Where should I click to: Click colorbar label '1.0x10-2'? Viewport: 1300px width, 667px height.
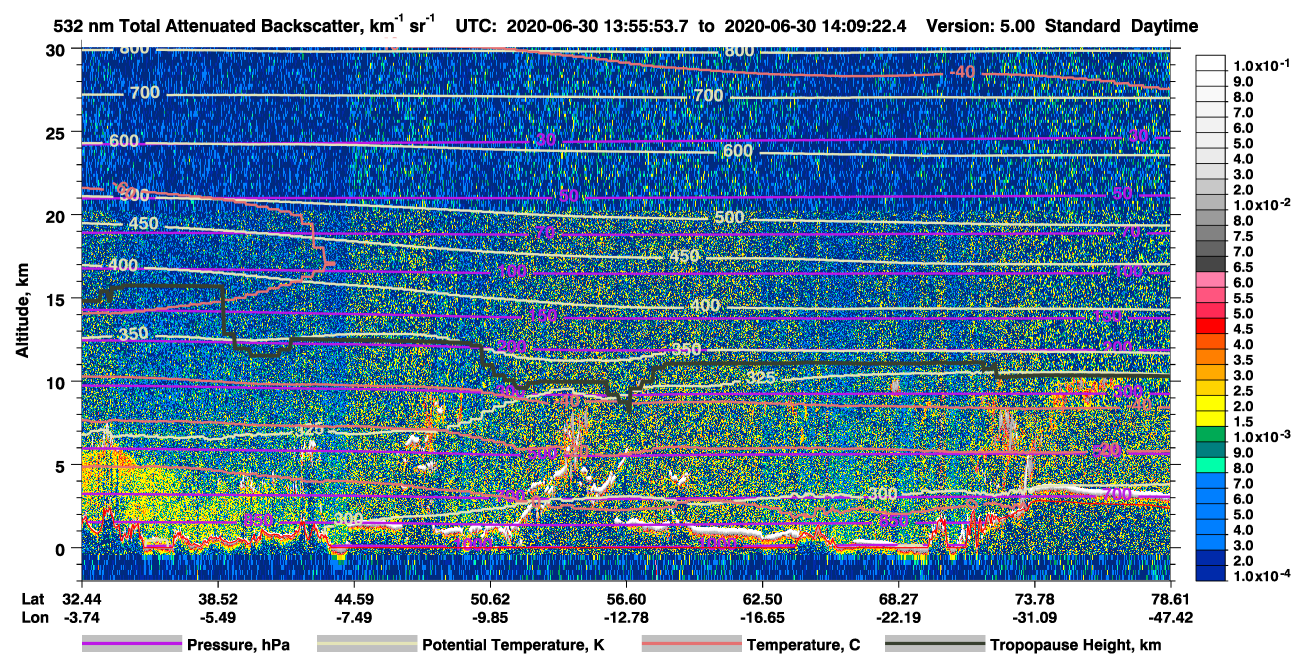click(x=1260, y=205)
